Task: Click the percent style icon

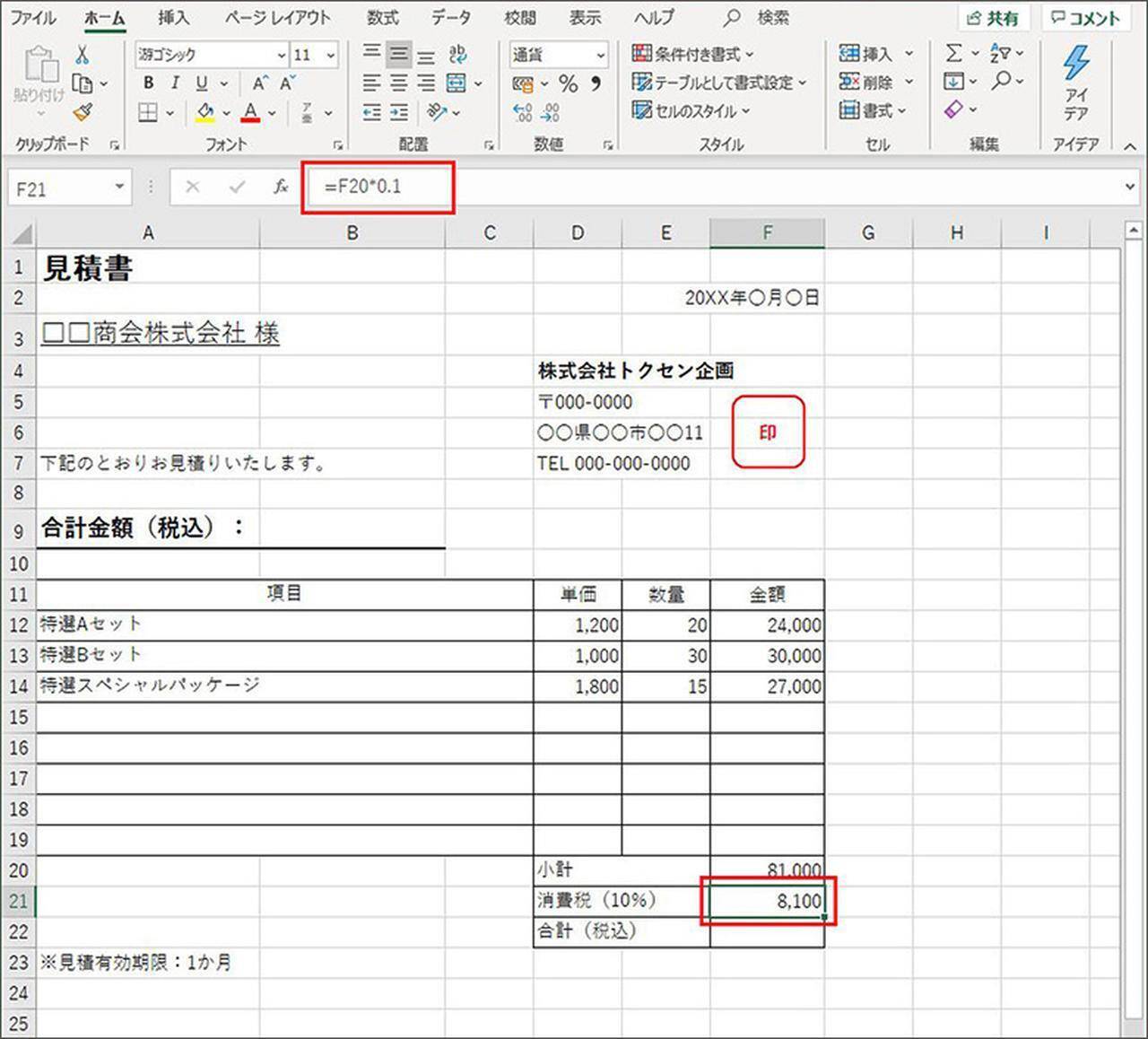Action: pyautogui.click(x=568, y=83)
